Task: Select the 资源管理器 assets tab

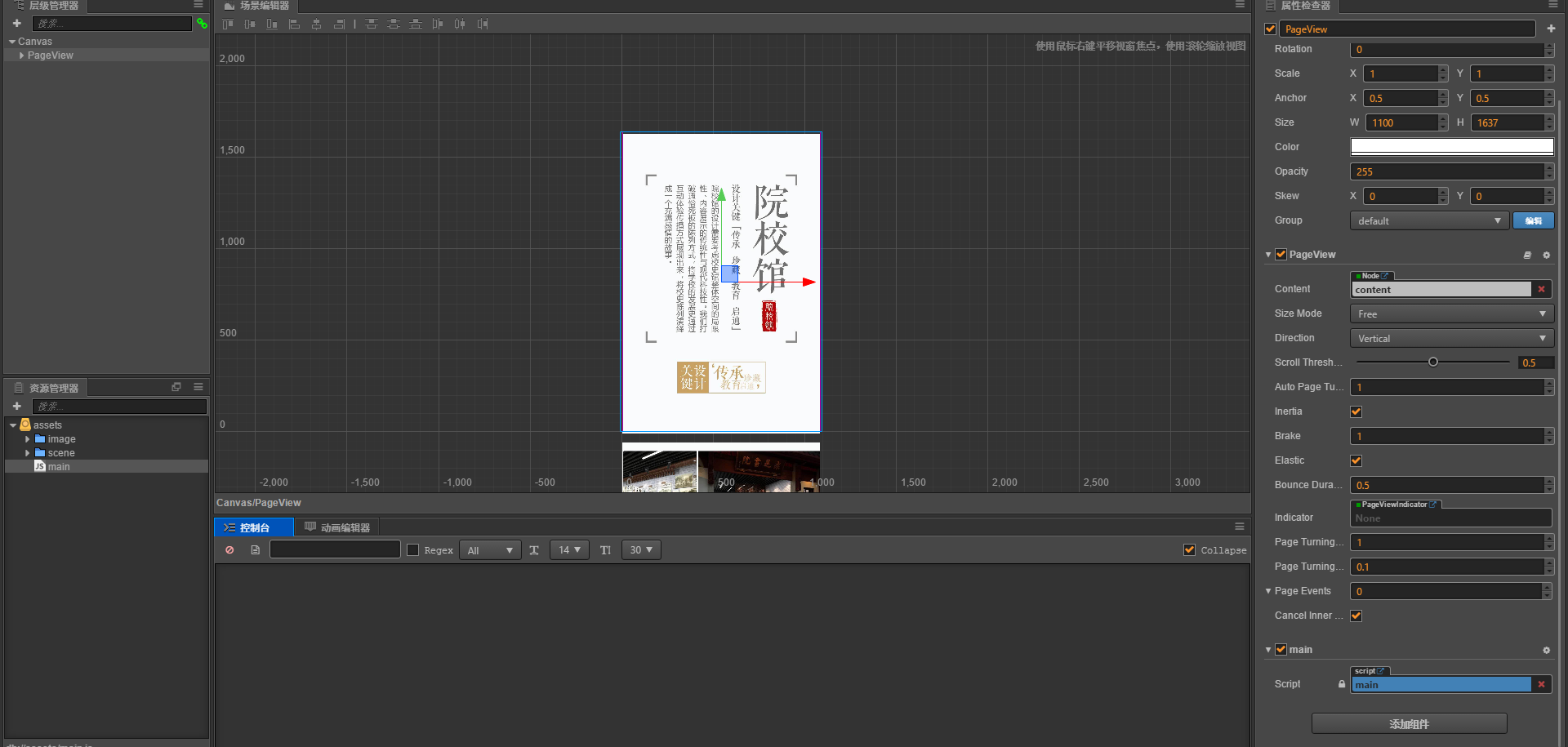Action: (x=46, y=388)
